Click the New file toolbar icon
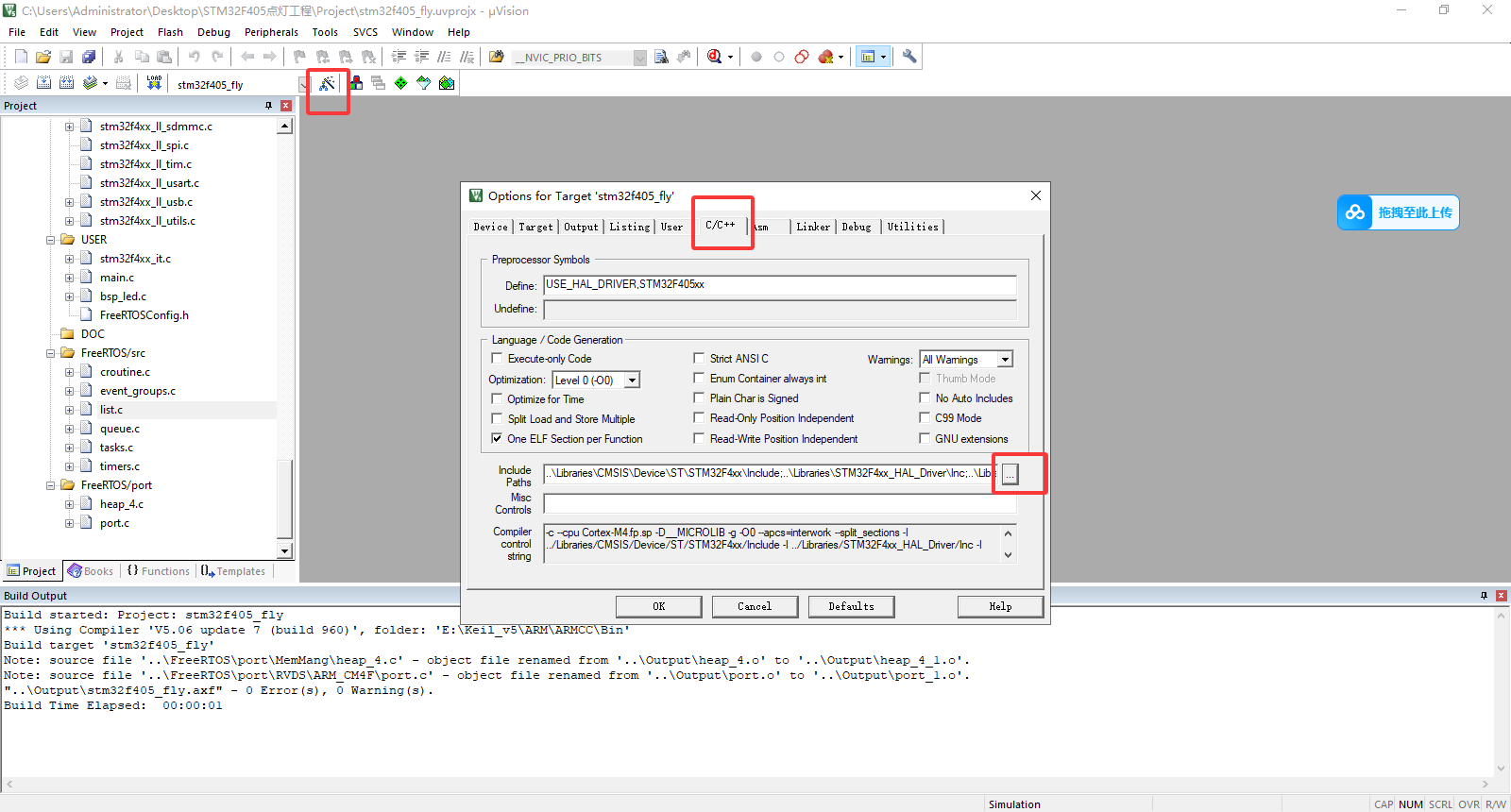Screen dimensions: 1511x812 (21, 57)
